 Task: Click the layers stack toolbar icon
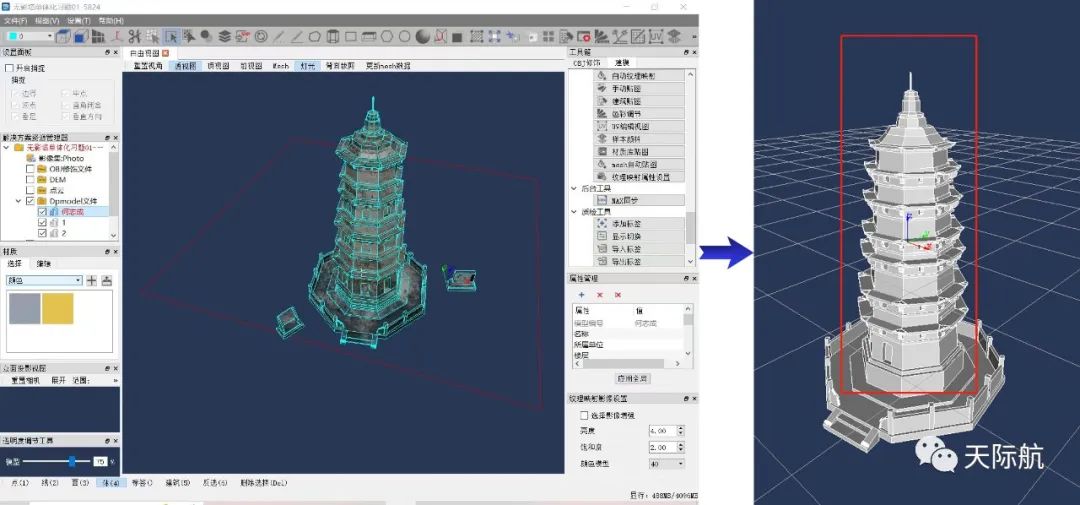click(224, 37)
